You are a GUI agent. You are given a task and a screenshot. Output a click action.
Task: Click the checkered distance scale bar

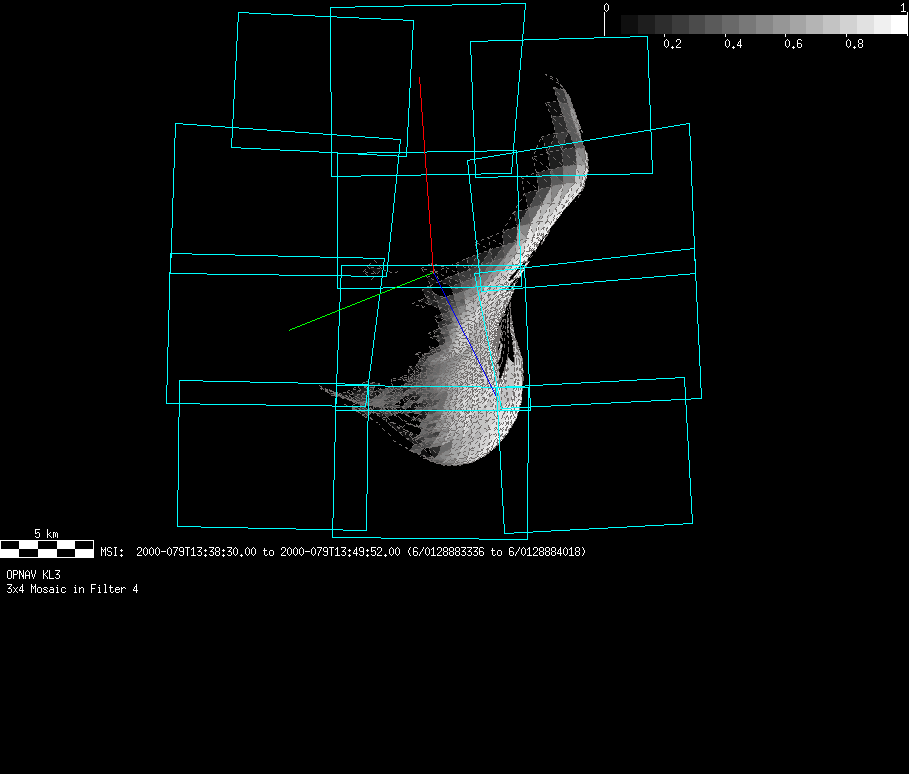pyautogui.click(x=47, y=549)
